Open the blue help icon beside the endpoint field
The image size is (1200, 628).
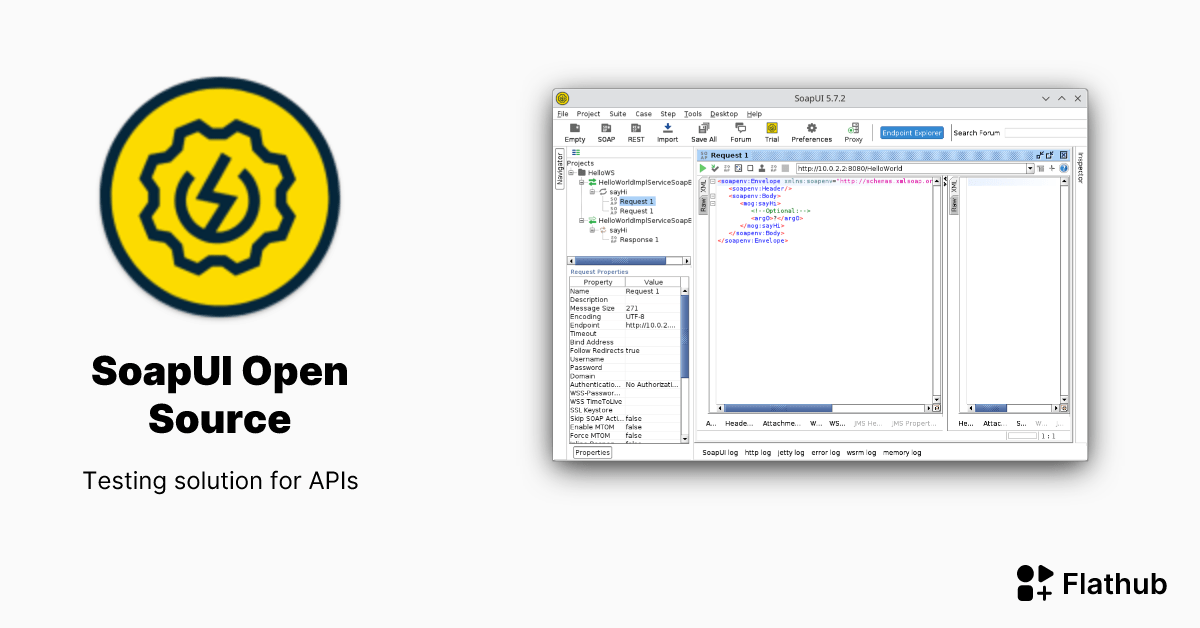pos(1063,168)
